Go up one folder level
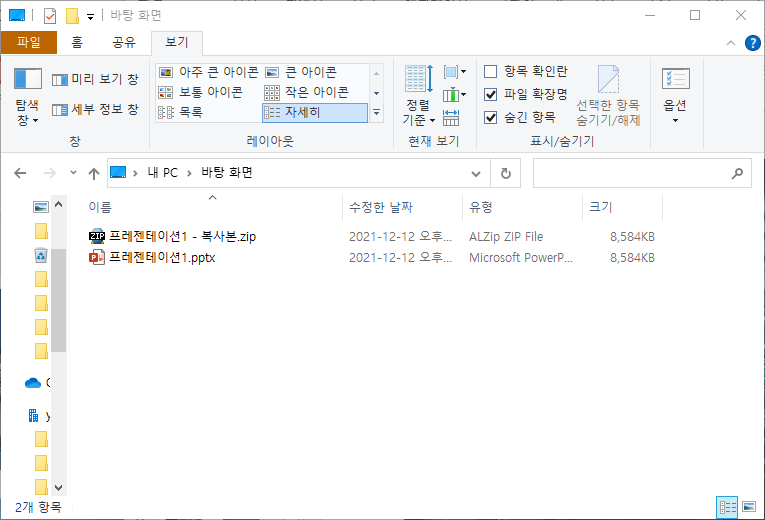The width and height of the screenshot is (765, 520). tap(94, 173)
